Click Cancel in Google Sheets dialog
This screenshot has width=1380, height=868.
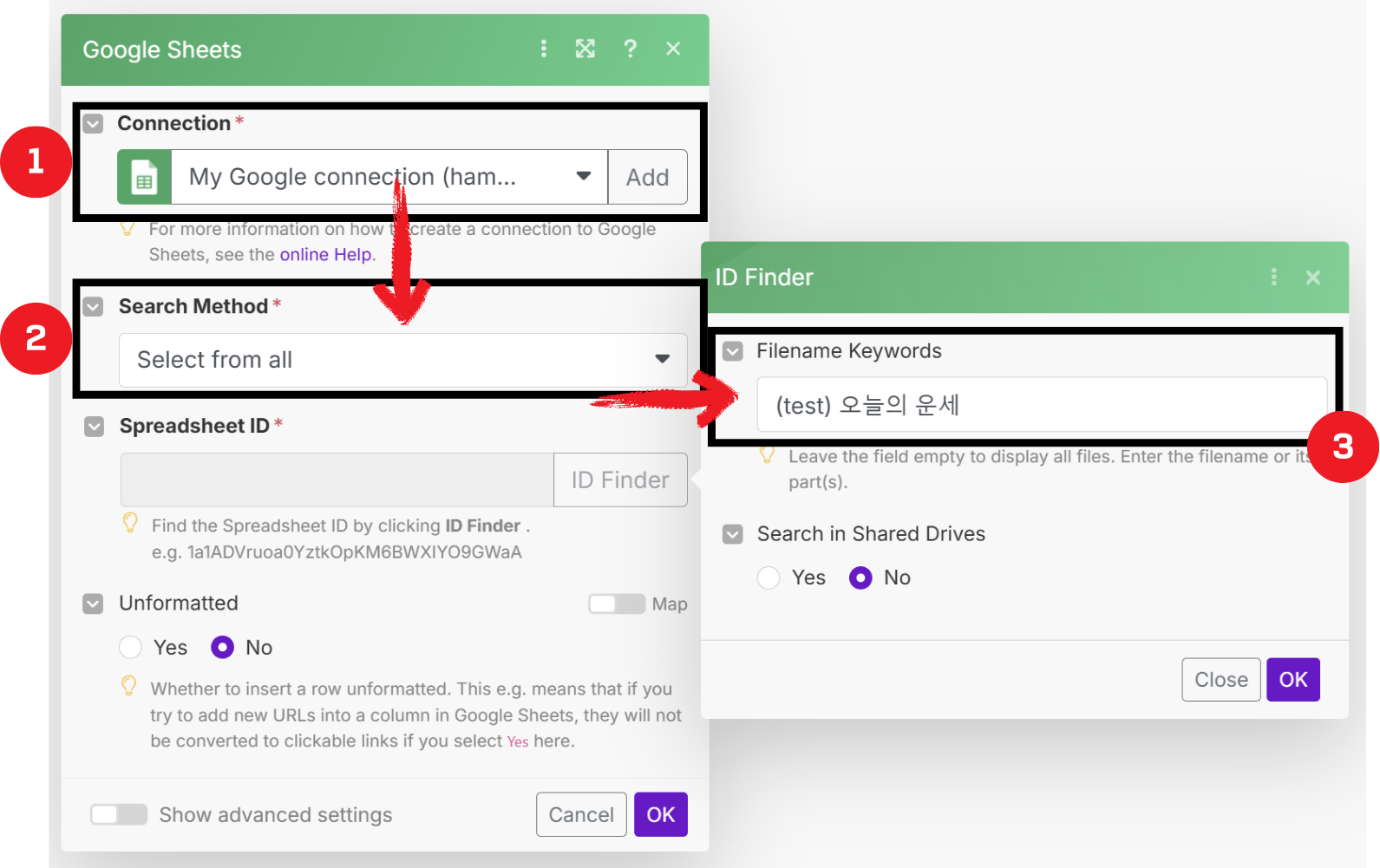pyautogui.click(x=581, y=814)
